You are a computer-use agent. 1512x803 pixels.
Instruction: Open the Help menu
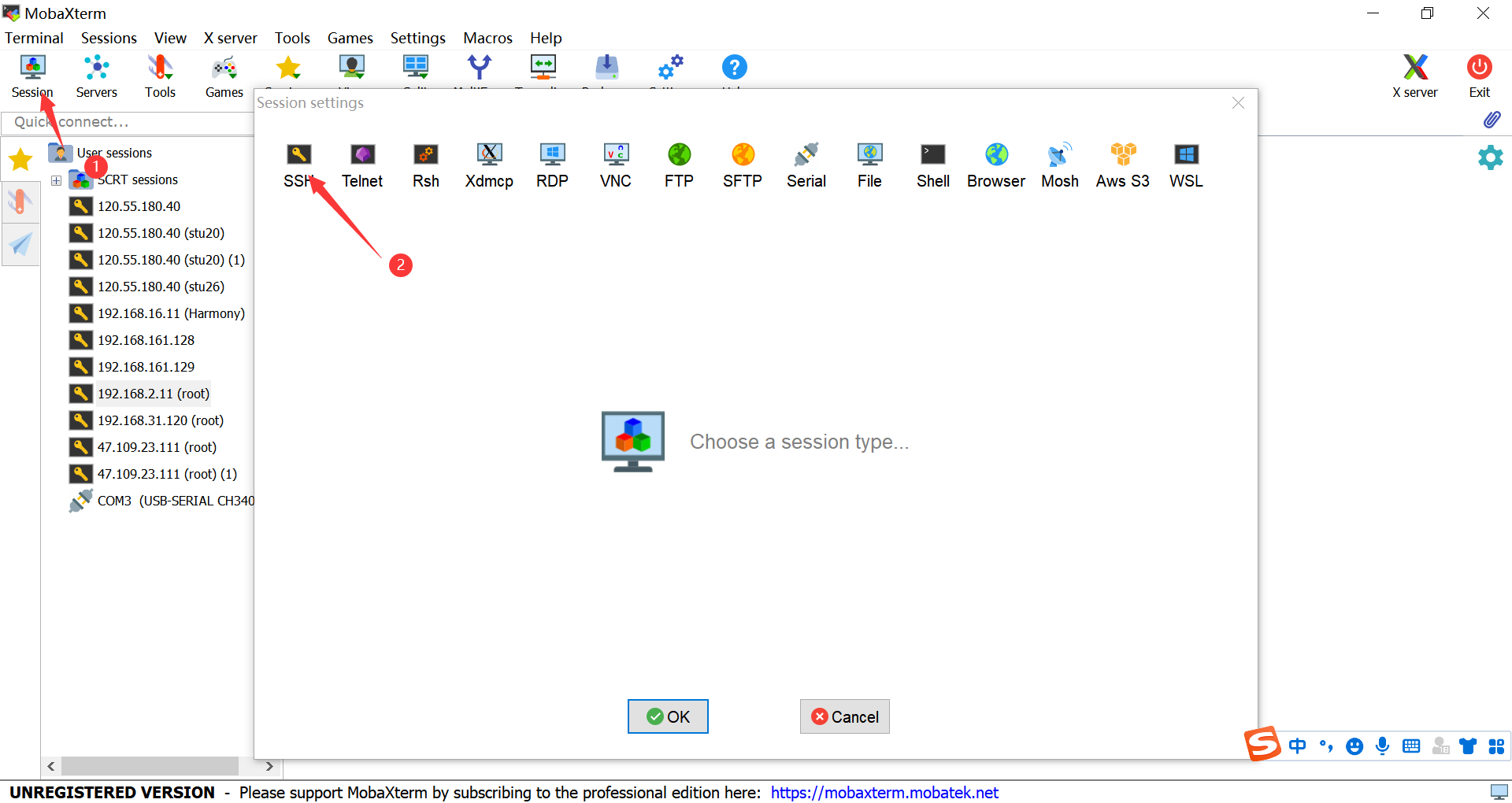point(546,38)
